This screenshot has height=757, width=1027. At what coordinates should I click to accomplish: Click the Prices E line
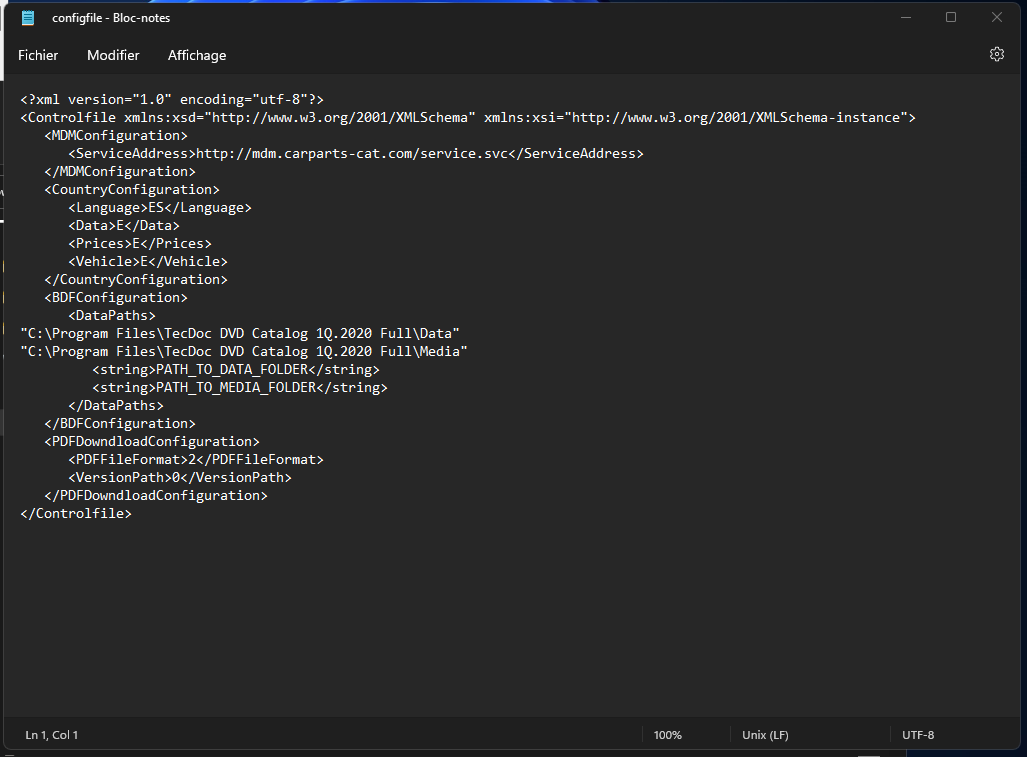pyautogui.click(x=140, y=244)
